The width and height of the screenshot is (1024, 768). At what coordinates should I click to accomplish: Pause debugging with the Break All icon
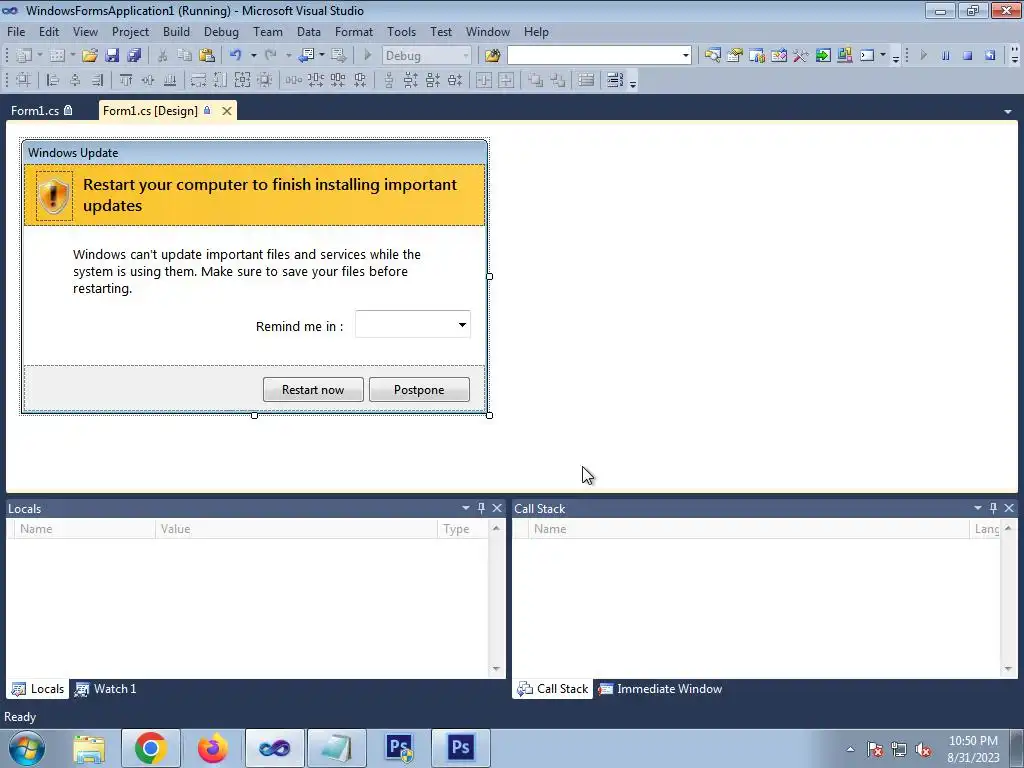945,56
